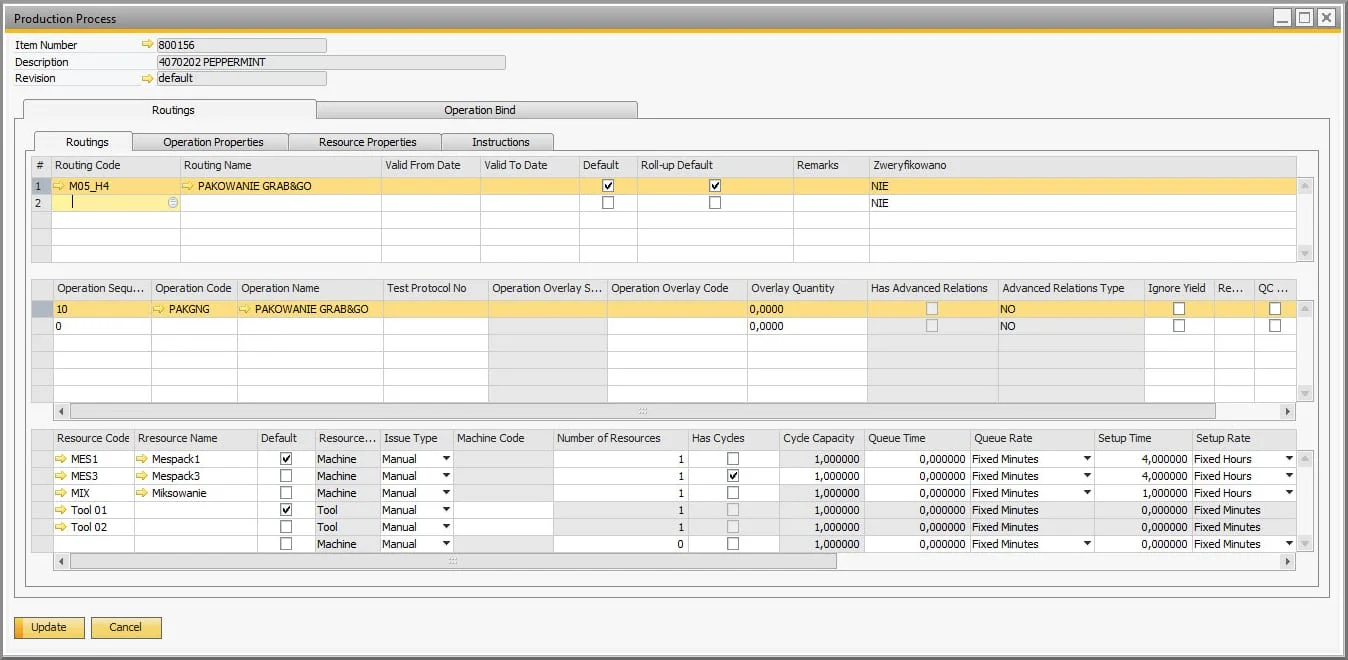The width and height of the screenshot is (1348, 660).
Task: Click the Cancel button
Action: (x=126, y=628)
